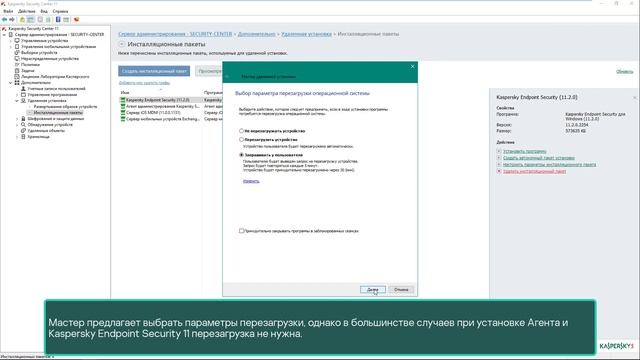Select the Хранилища storage icon
The image size is (640, 360).
[23, 137]
